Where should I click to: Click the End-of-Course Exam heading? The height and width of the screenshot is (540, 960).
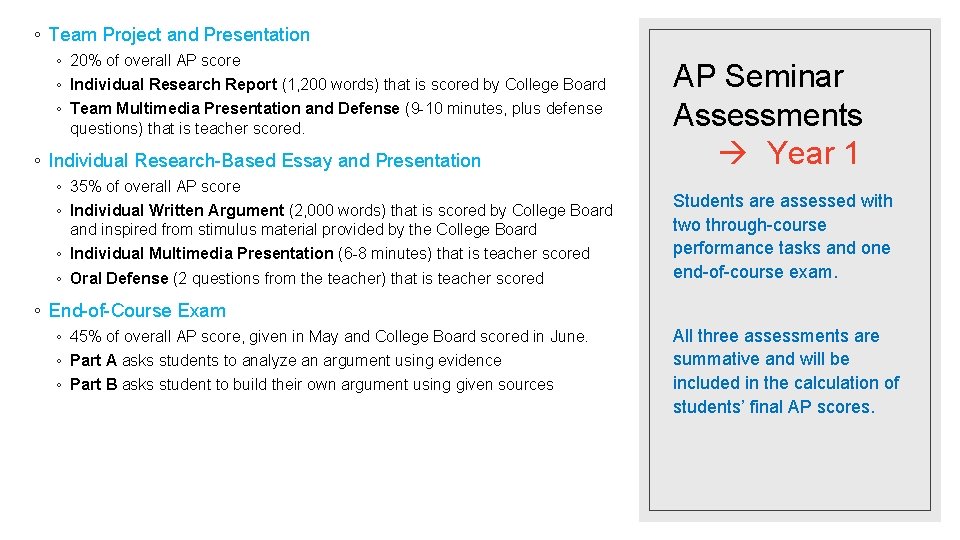pos(137,311)
